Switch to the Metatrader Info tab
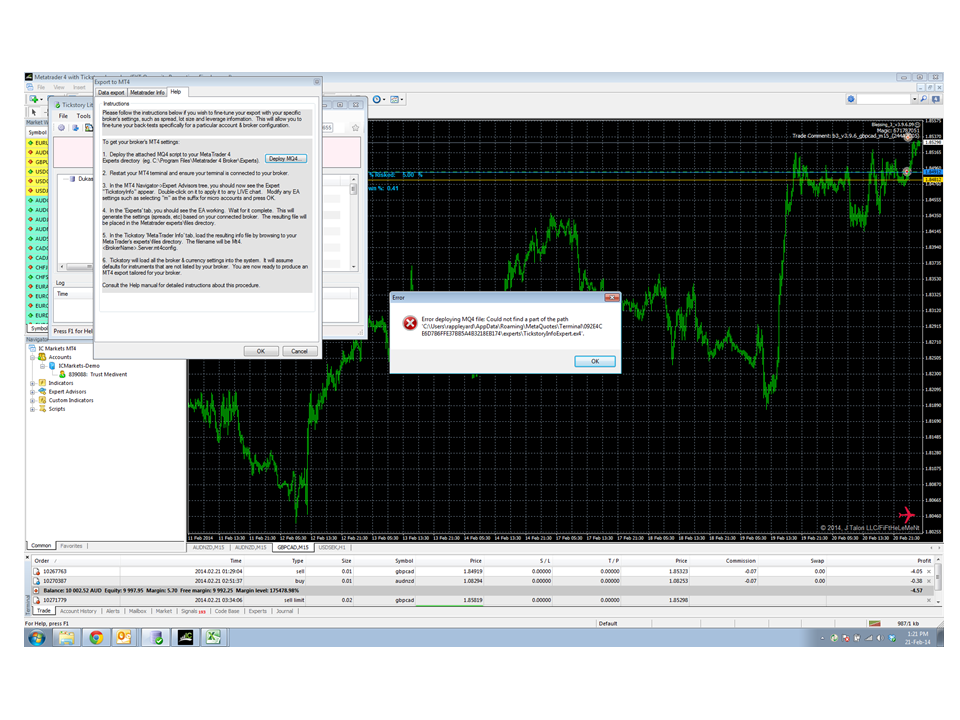Screen dimensions: 960x720 (x=147, y=92)
